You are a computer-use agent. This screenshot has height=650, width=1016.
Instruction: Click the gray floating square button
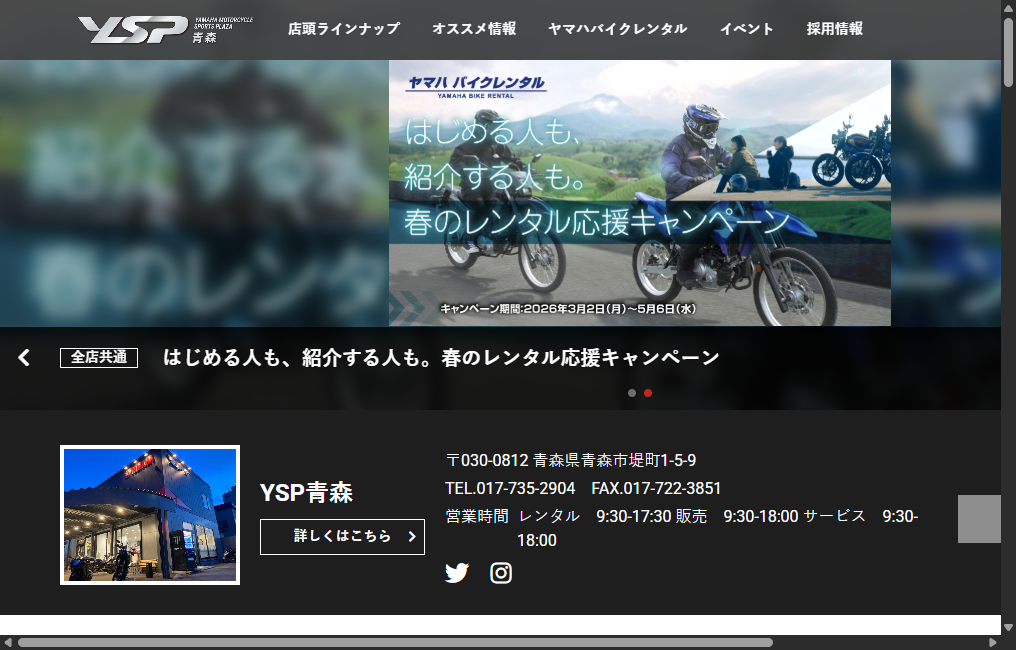tap(979, 518)
